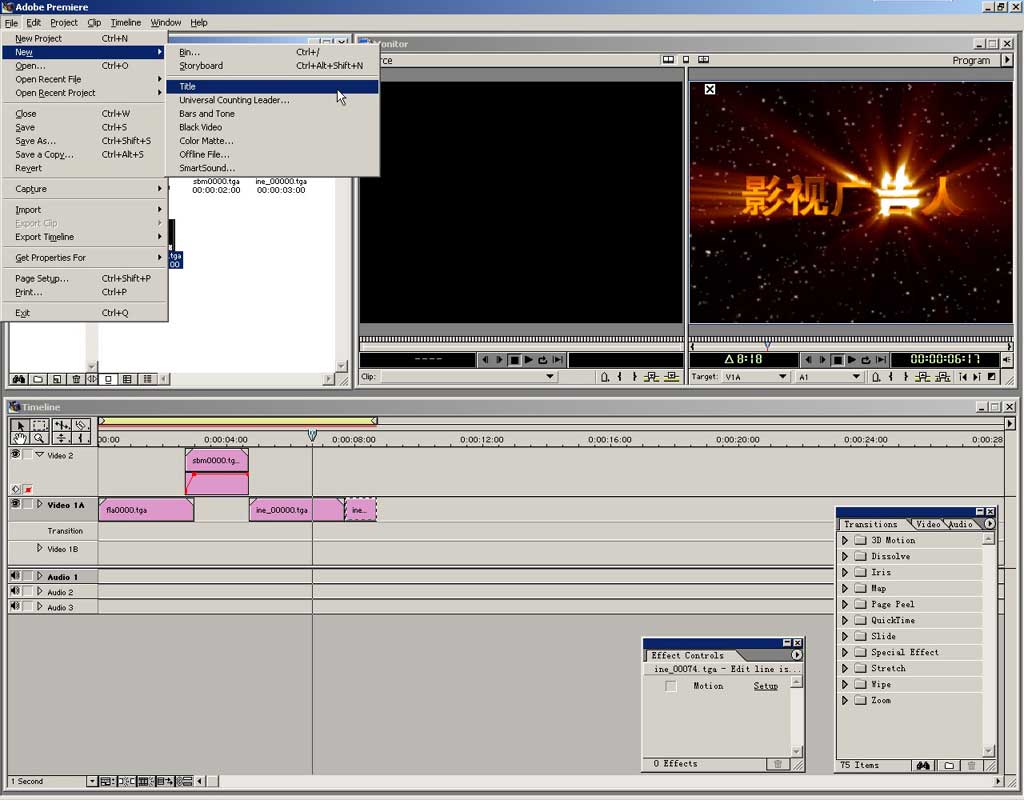The height and width of the screenshot is (800, 1024).
Task: Select the Range Select marquee tool
Action: click(39, 425)
